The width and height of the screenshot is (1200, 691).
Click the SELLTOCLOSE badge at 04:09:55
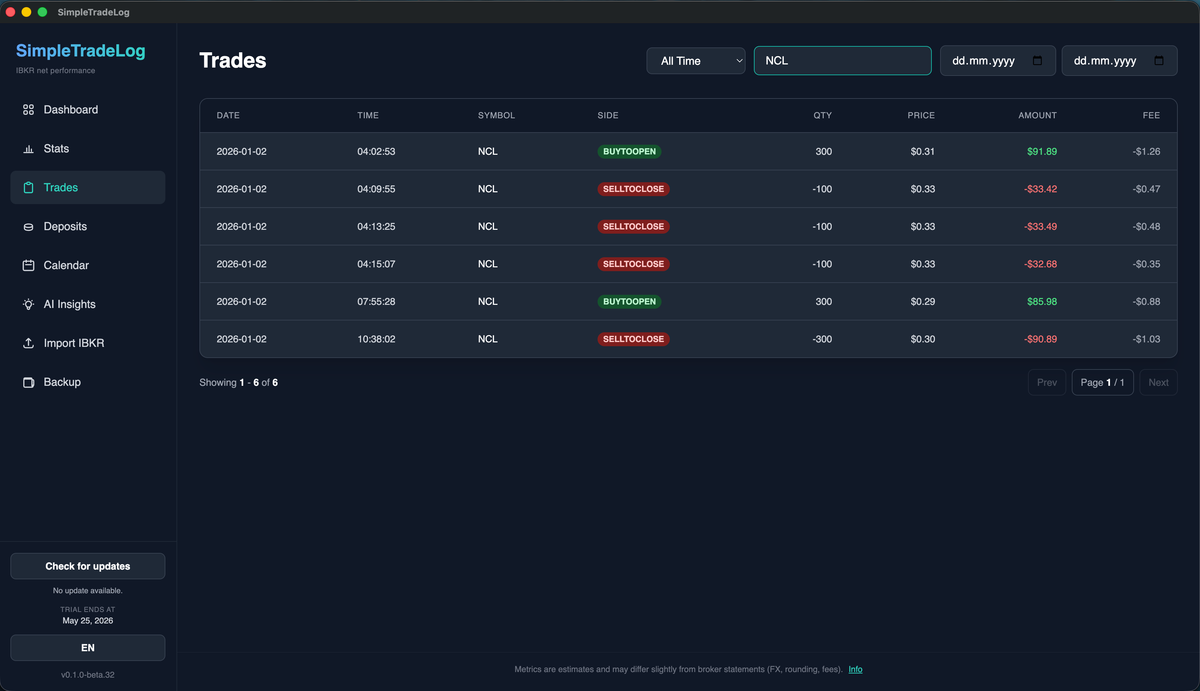pyautogui.click(x=633, y=189)
